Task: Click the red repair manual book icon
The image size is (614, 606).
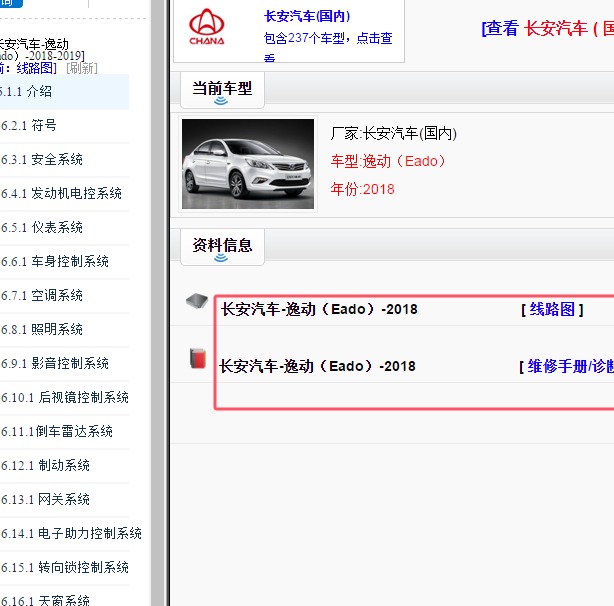Action: coord(198,358)
